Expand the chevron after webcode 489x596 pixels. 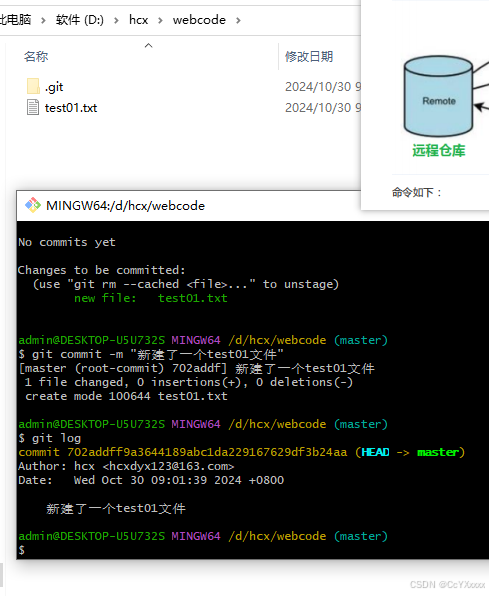coord(238,20)
